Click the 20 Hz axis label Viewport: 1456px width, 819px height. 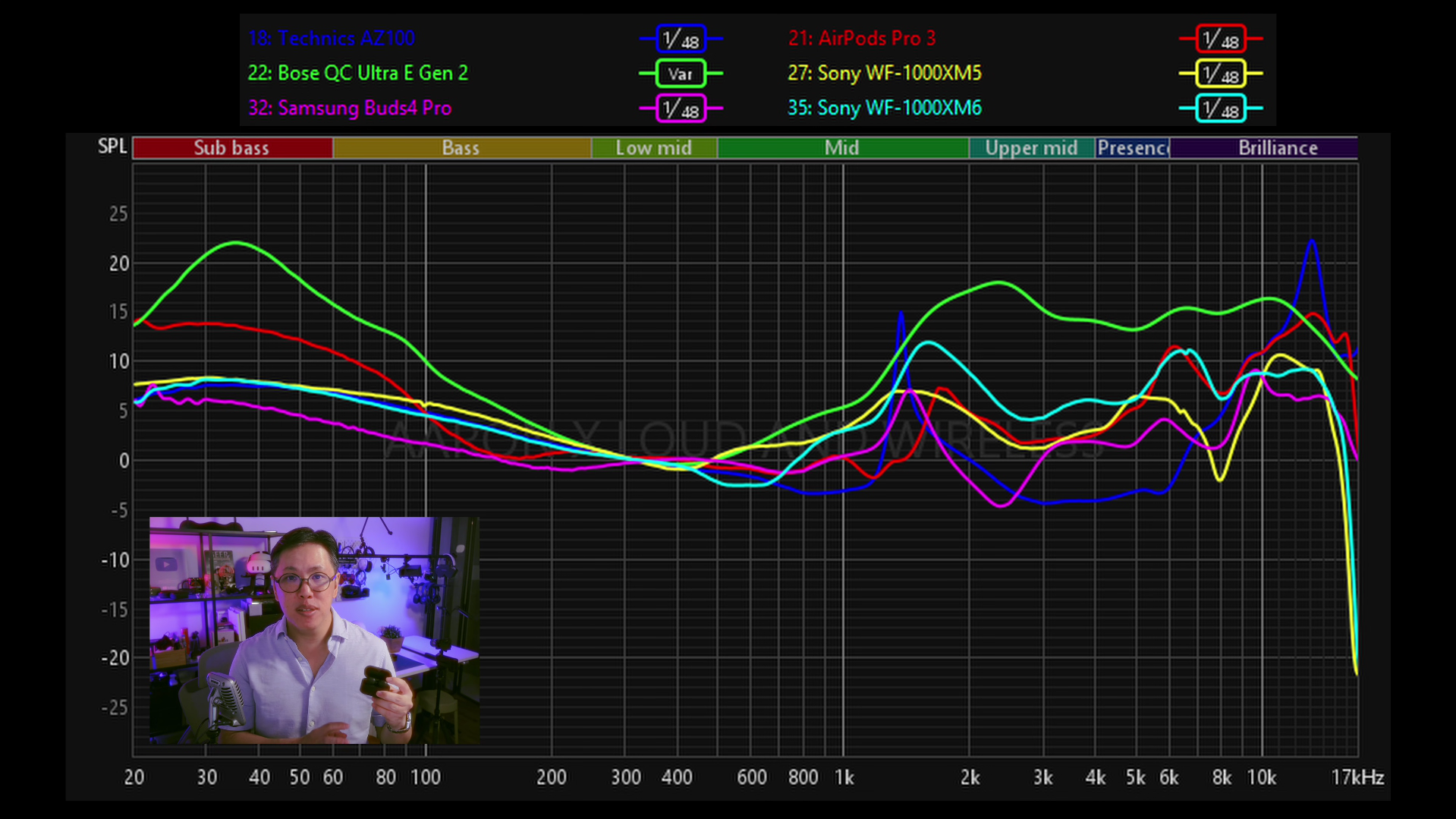[134, 777]
